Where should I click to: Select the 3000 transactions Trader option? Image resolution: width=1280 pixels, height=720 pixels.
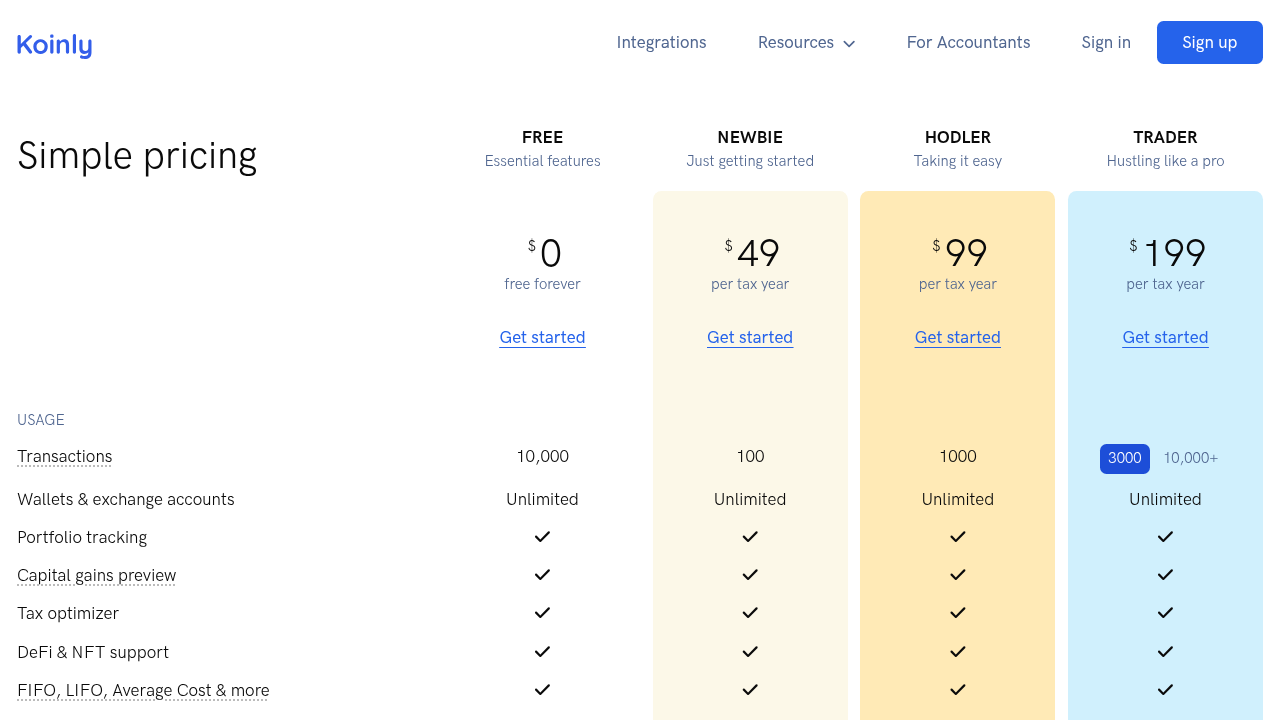click(1125, 458)
